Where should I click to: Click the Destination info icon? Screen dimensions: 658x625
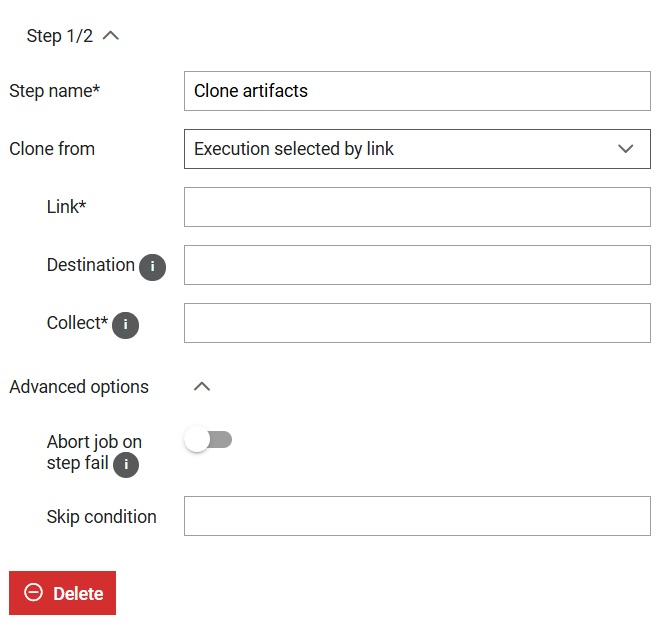coord(152,267)
